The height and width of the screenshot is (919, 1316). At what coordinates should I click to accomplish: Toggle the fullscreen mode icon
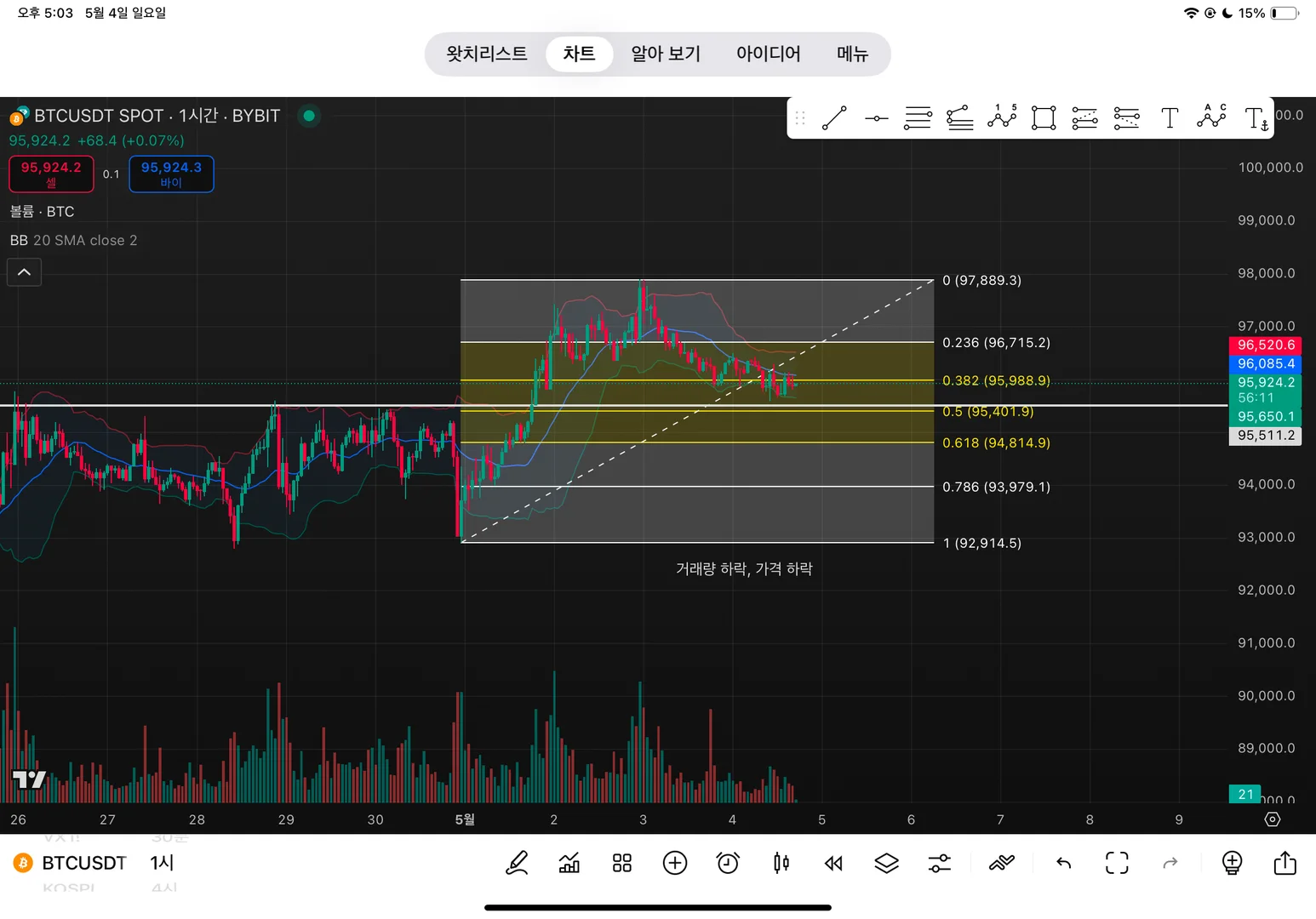click(1117, 863)
